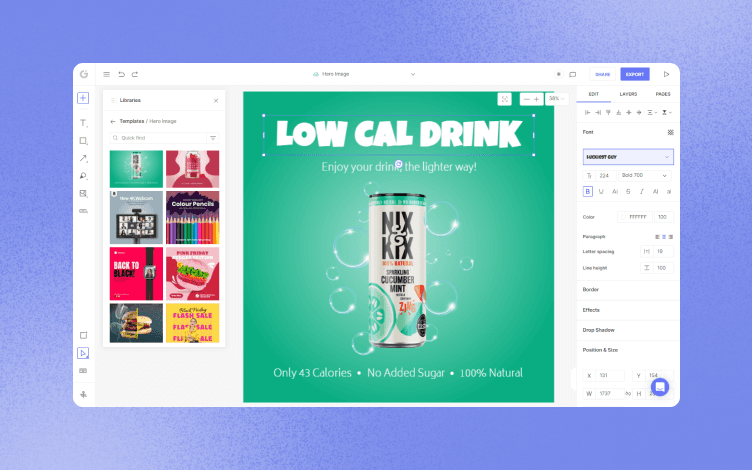Zoom out with the minus button
This screenshot has height=470, width=752.
pyautogui.click(x=527, y=99)
